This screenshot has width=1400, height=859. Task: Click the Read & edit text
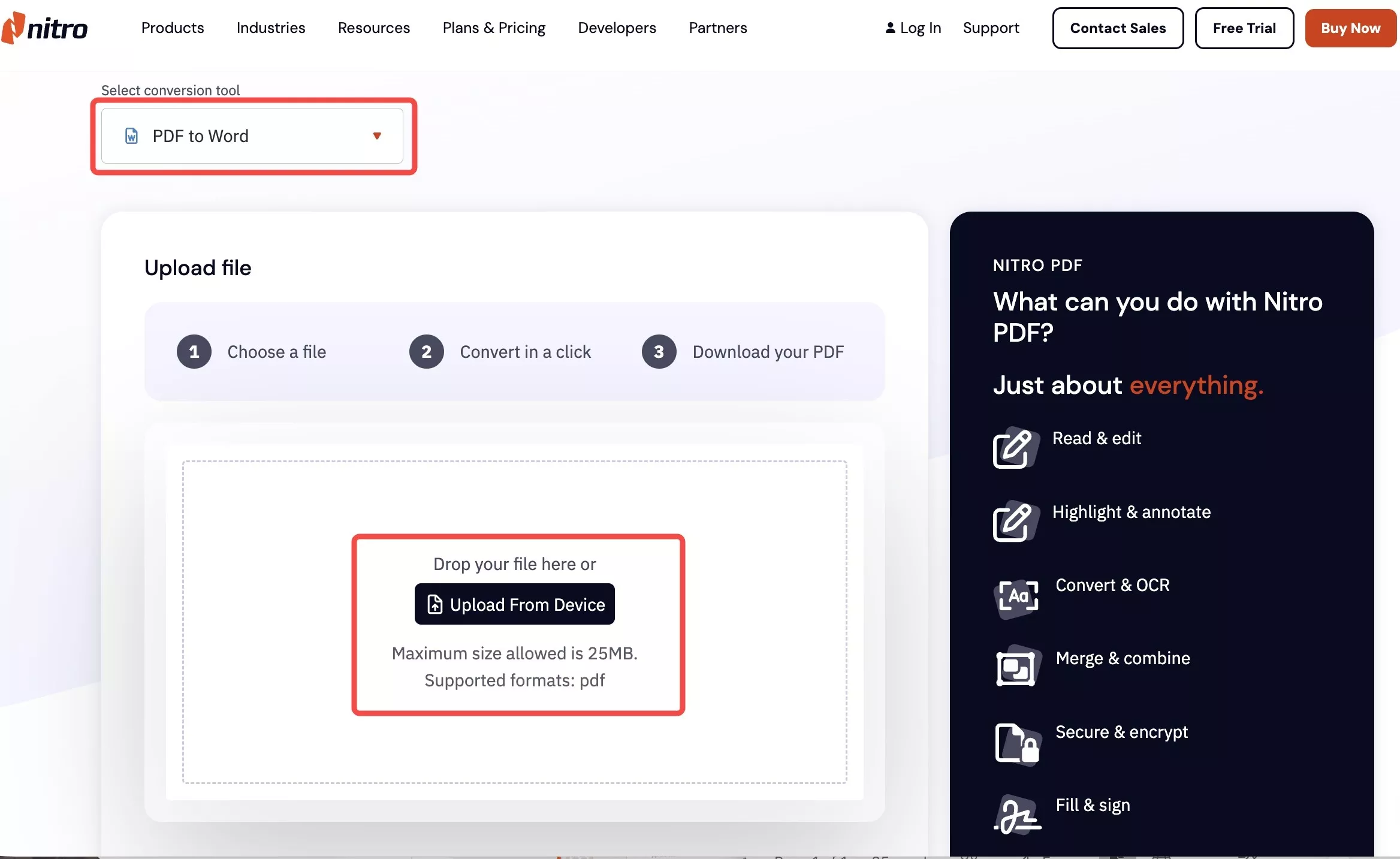tap(1097, 438)
